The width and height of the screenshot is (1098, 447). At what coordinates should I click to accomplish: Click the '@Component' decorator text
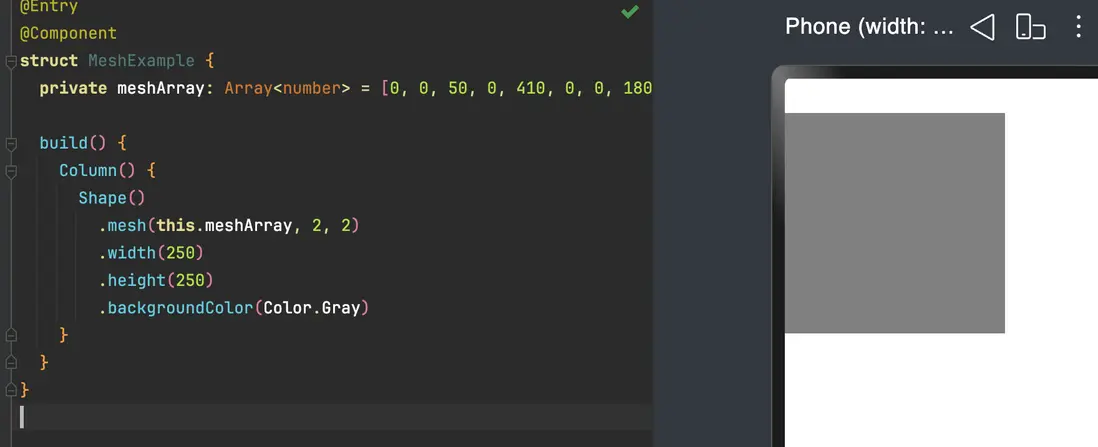68,33
